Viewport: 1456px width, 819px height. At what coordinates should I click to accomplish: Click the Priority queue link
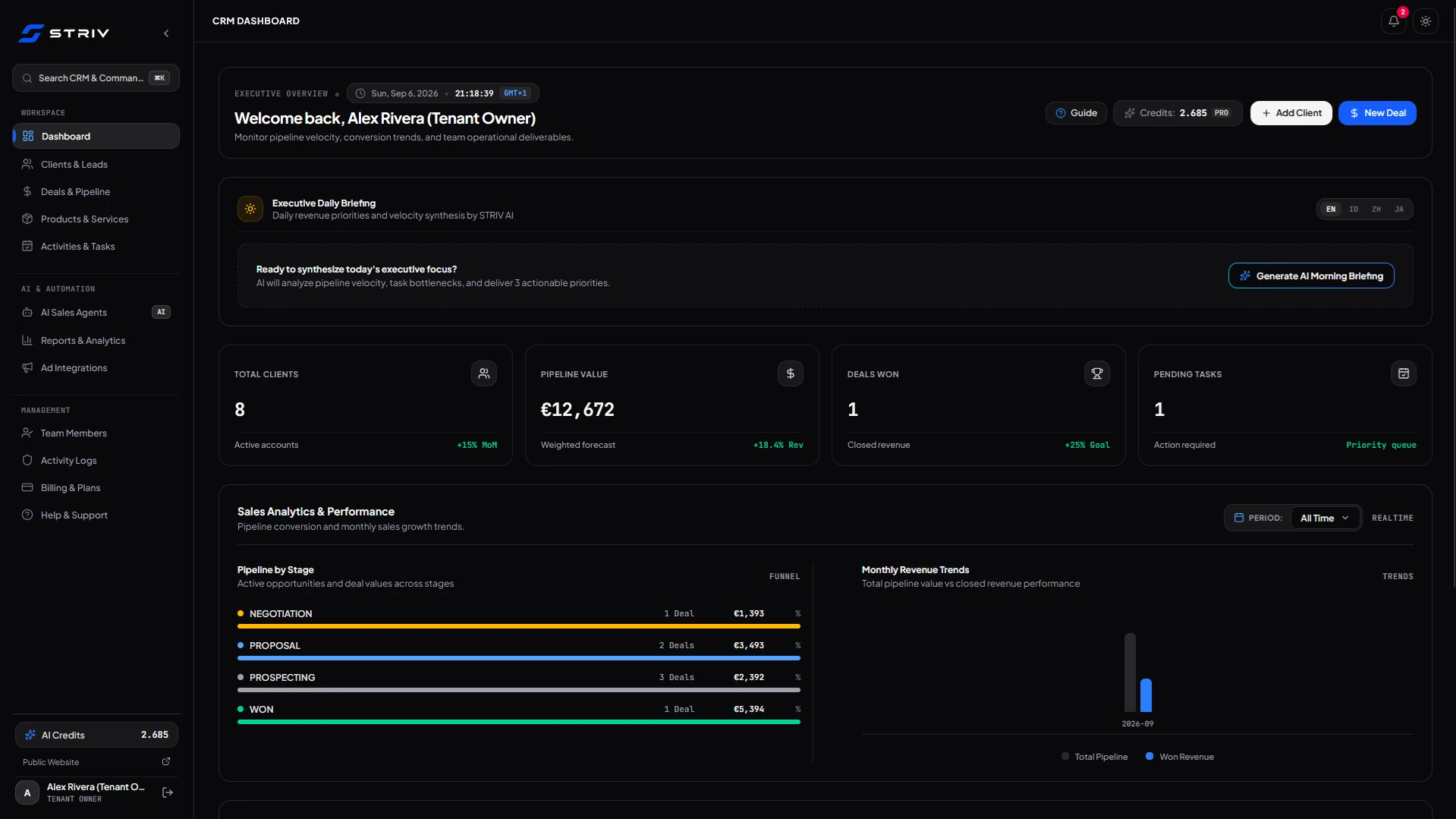tap(1381, 446)
